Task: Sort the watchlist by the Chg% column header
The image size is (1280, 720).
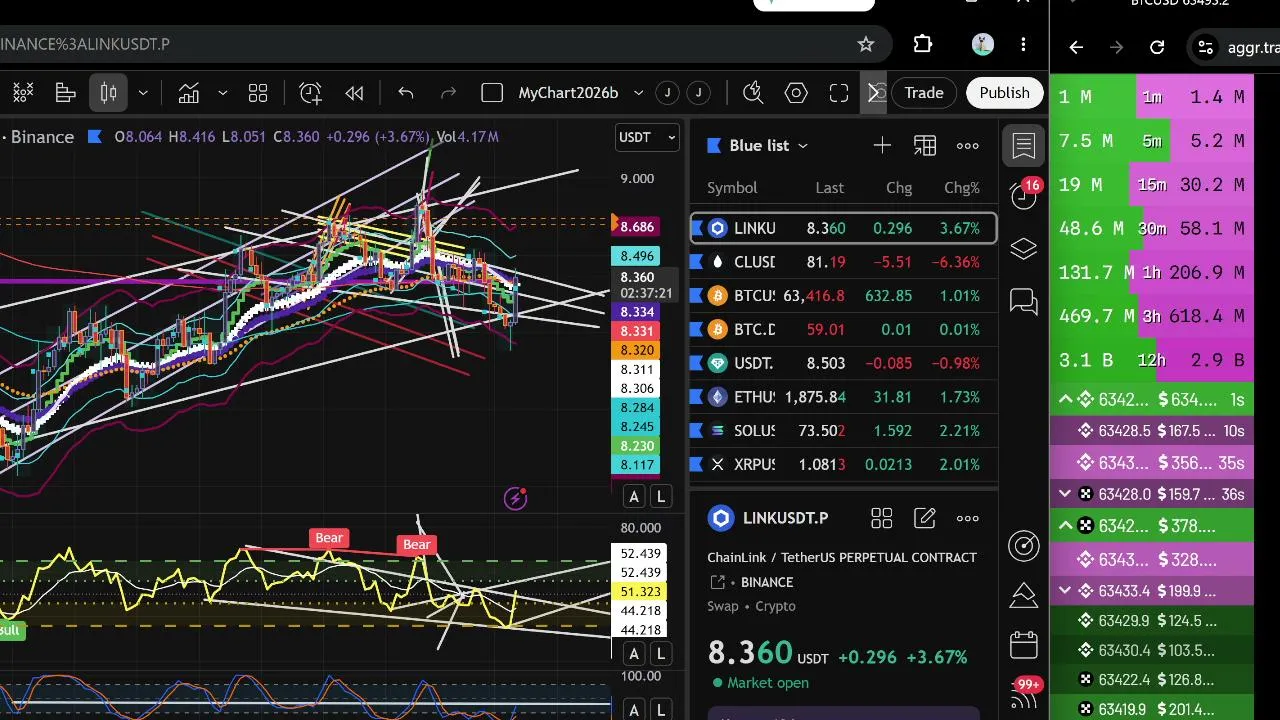Action: point(962,188)
